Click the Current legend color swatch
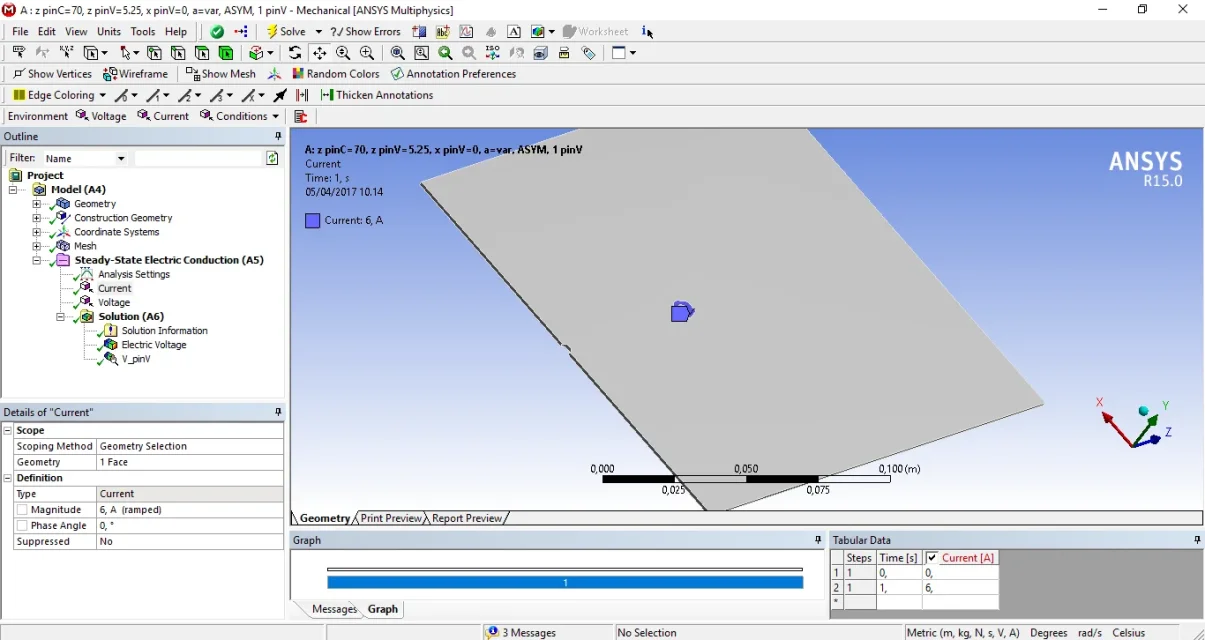 click(313, 220)
